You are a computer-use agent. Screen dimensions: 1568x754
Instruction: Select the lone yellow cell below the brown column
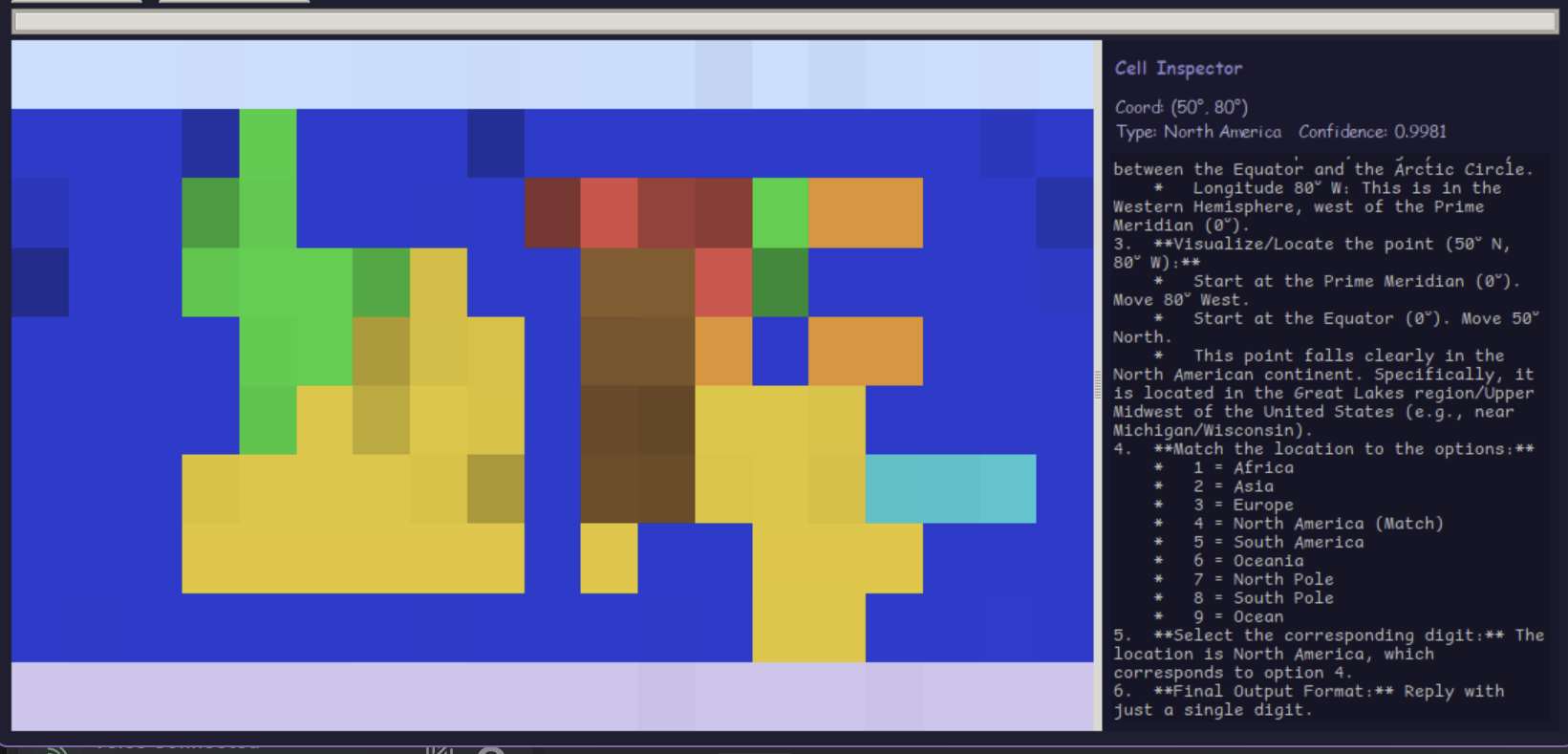point(609,558)
